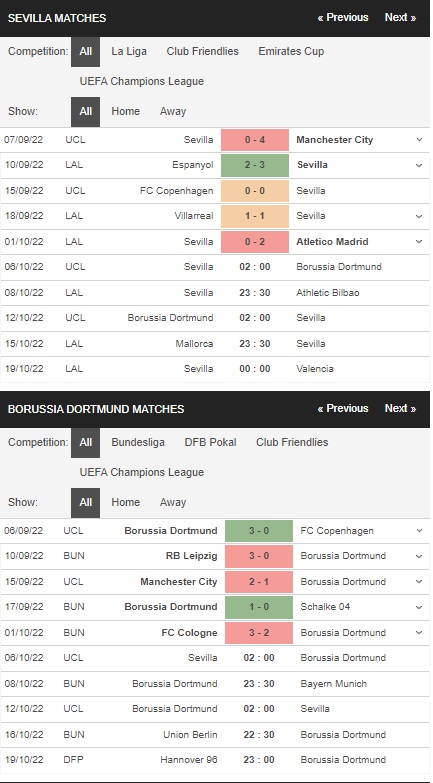Show only Sevilla Away matches
The height and width of the screenshot is (783, 433).
tap(173, 111)
